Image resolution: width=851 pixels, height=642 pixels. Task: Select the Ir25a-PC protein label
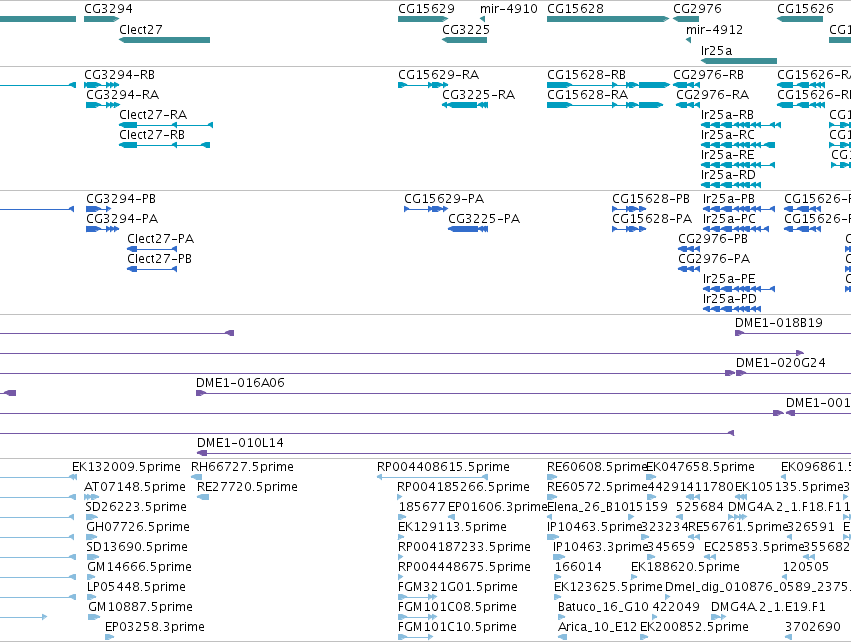tap(729, 219)
